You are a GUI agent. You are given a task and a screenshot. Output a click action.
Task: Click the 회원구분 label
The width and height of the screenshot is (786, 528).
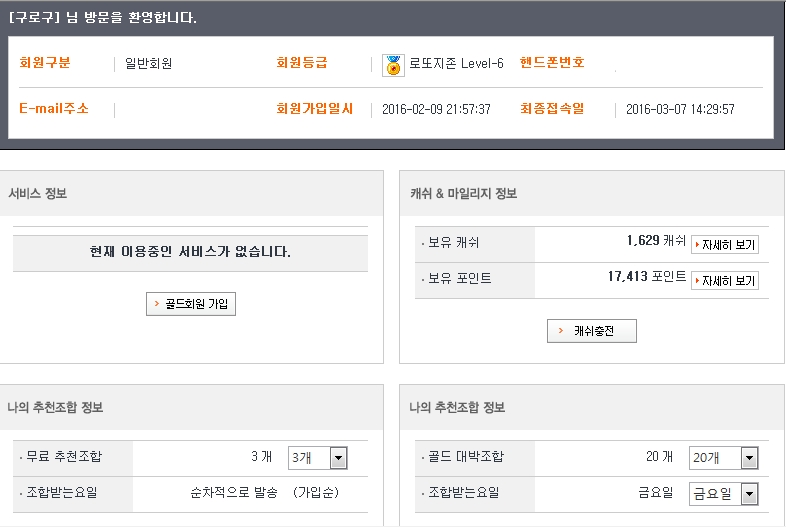click(x=45, y=63)
